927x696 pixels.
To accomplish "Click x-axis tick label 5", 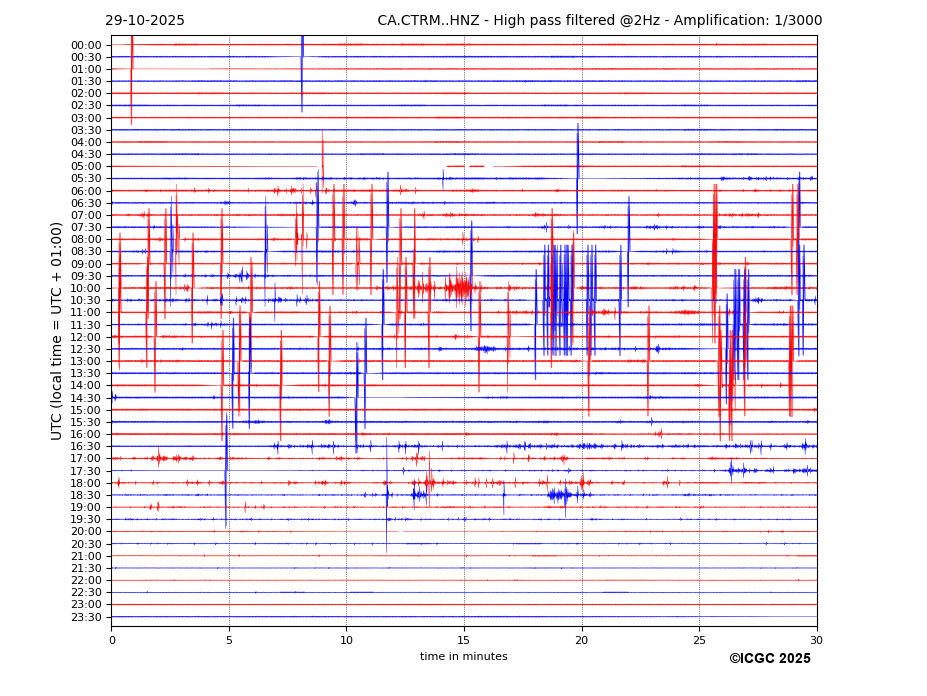I will click(x=229, y=640).
